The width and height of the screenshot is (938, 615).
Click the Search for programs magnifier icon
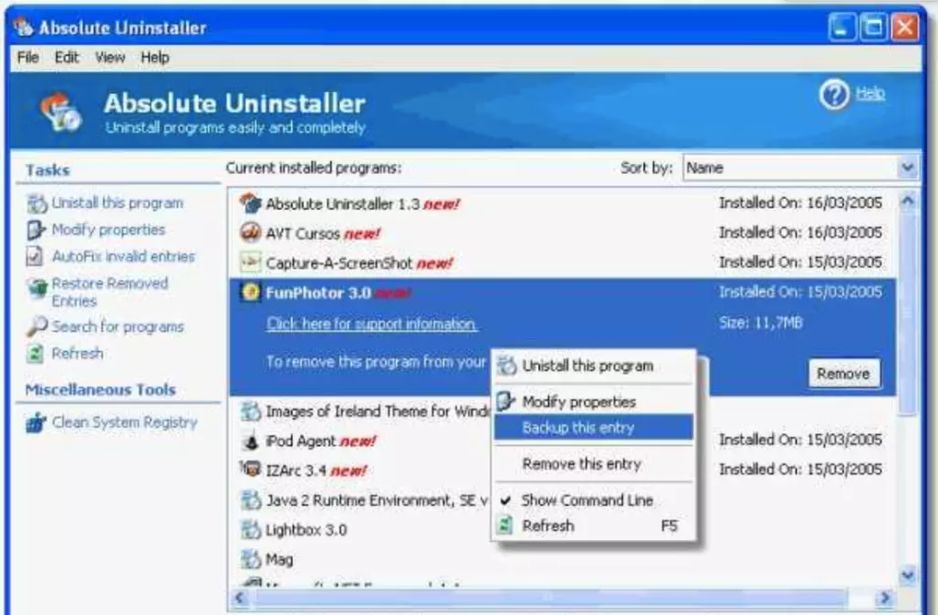pos(36,326)
